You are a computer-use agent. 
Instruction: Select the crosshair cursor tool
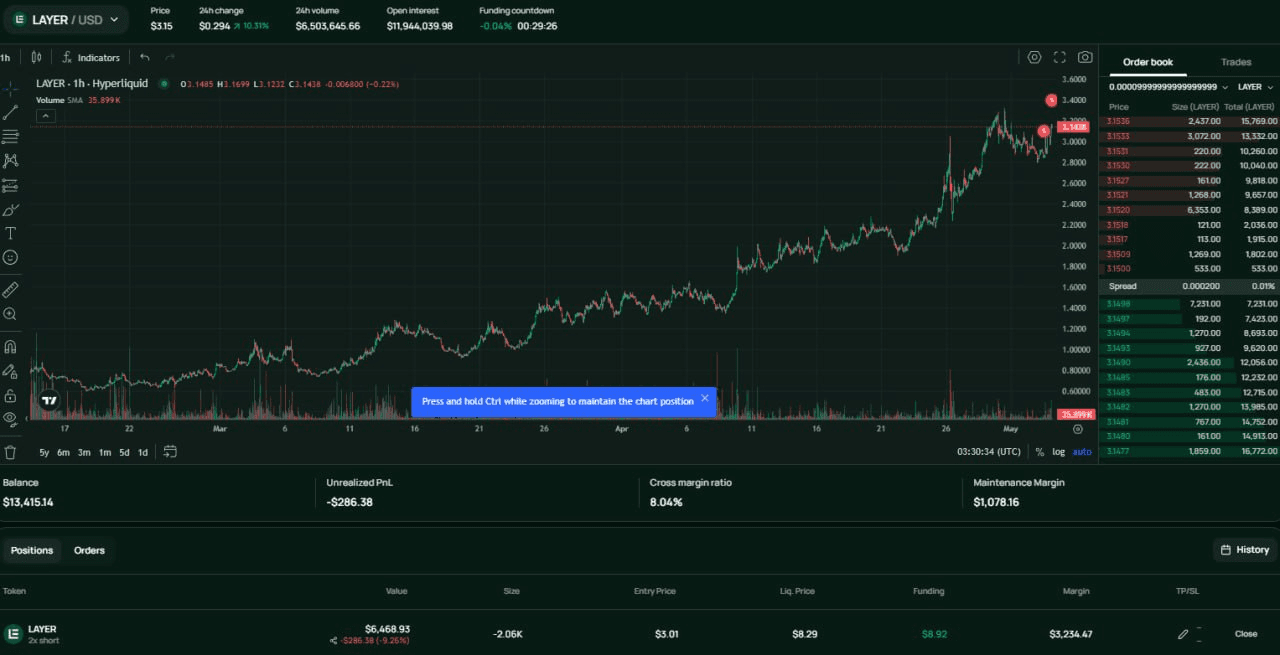[10, 88]
